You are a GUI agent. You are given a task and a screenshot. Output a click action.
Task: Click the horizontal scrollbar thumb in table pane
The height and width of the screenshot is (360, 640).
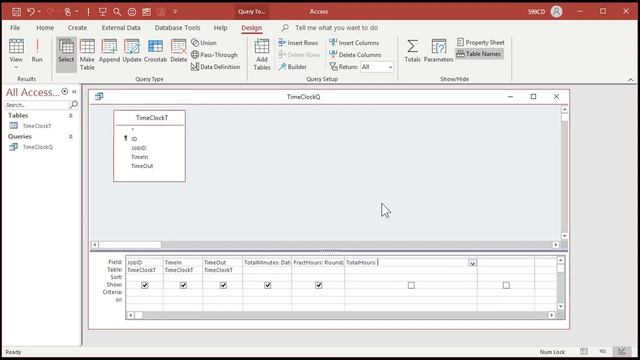130,245
